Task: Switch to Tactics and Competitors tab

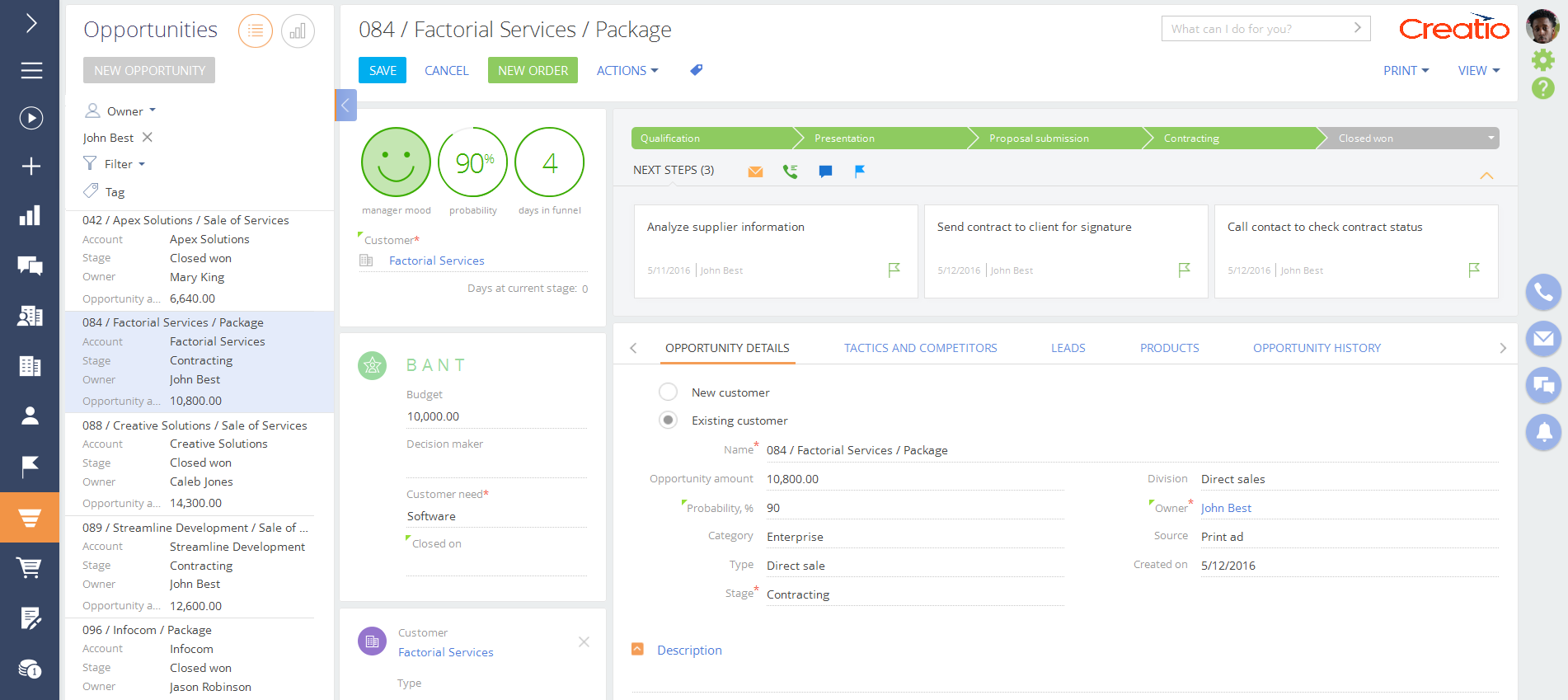Action: 920,348
